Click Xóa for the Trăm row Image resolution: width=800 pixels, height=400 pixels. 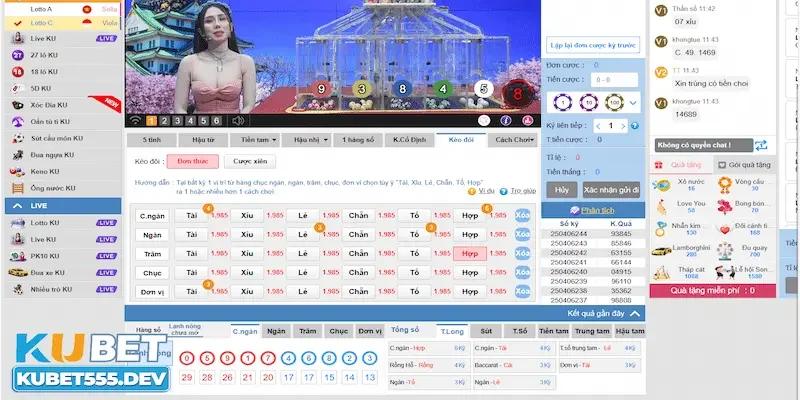(x=522, y=254)
